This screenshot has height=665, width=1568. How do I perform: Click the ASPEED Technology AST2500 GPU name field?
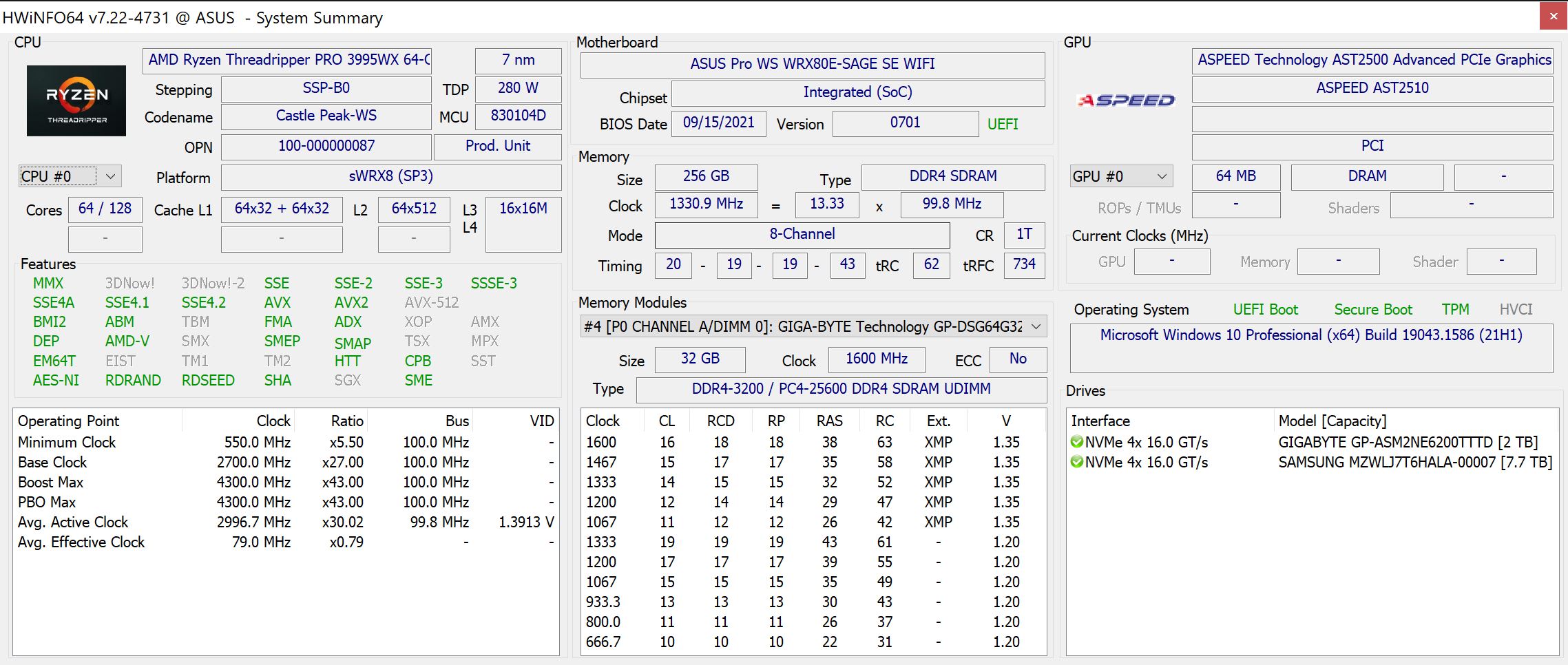pyautogui.click(x=1372, y=60)
